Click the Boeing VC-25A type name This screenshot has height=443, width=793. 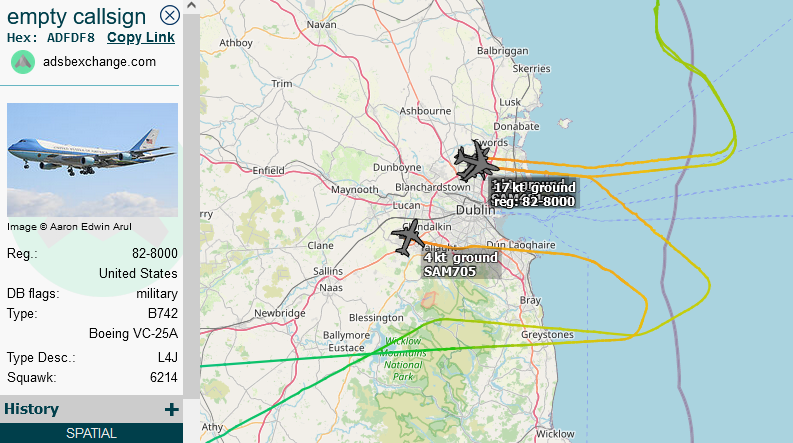[134, 334]
